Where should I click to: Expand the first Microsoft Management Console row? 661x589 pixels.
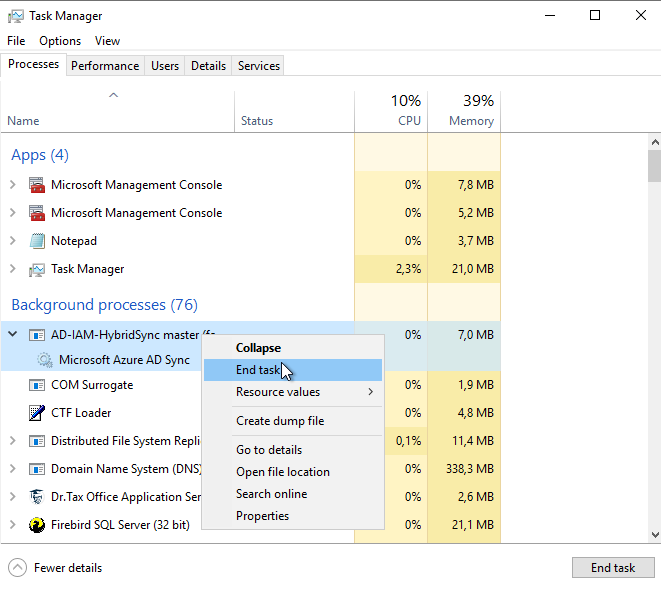[x=13, y=185]
